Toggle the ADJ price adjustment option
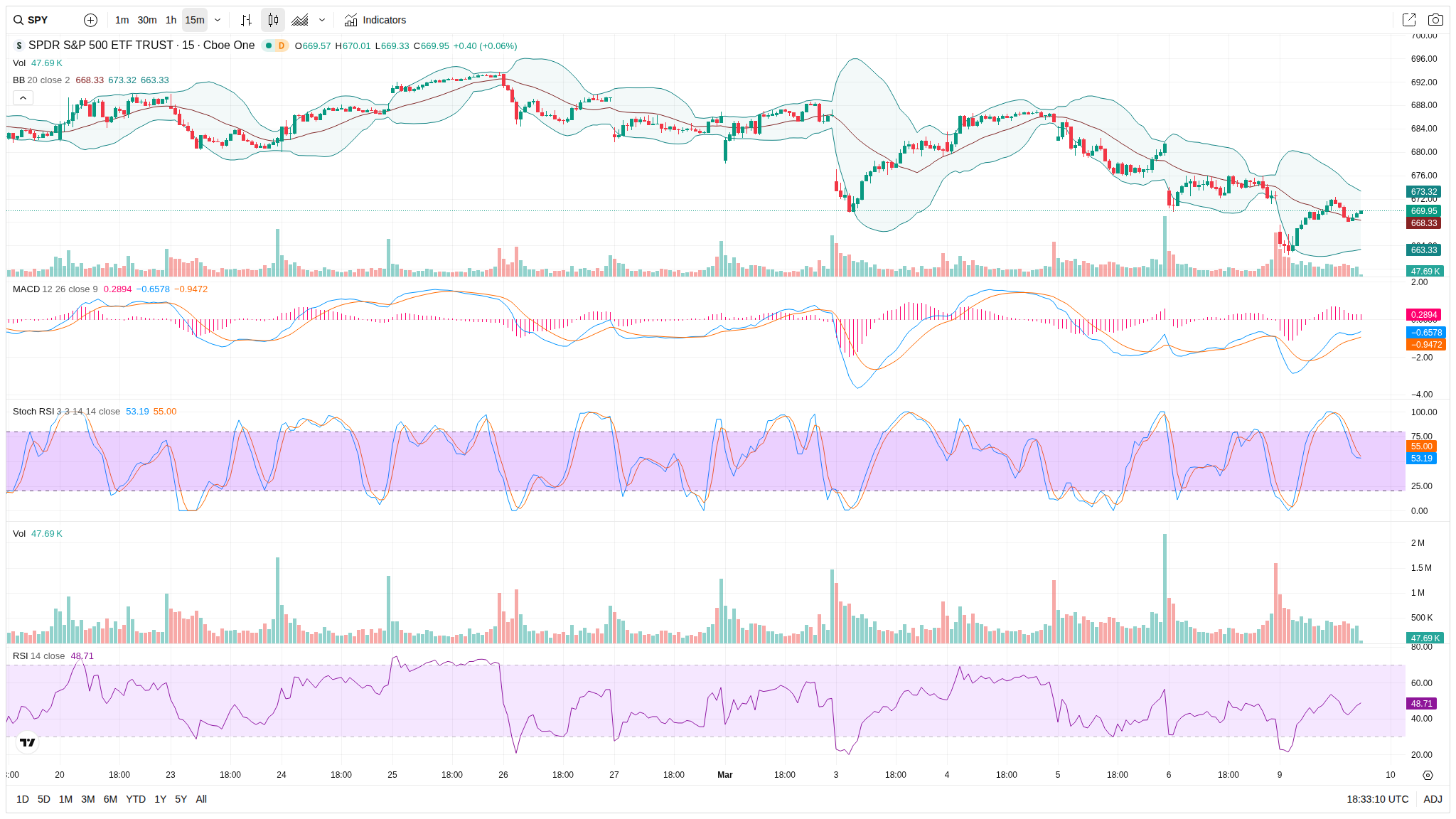Screen dimensions: 1456x819 (1433, 799)
